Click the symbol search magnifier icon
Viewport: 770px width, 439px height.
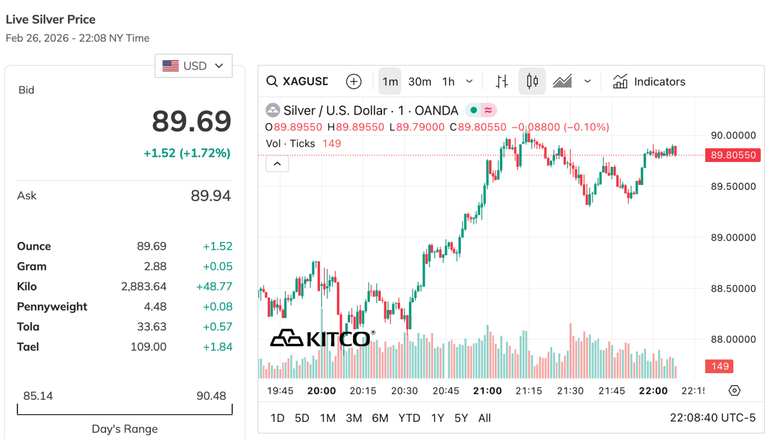coord(272,82)
